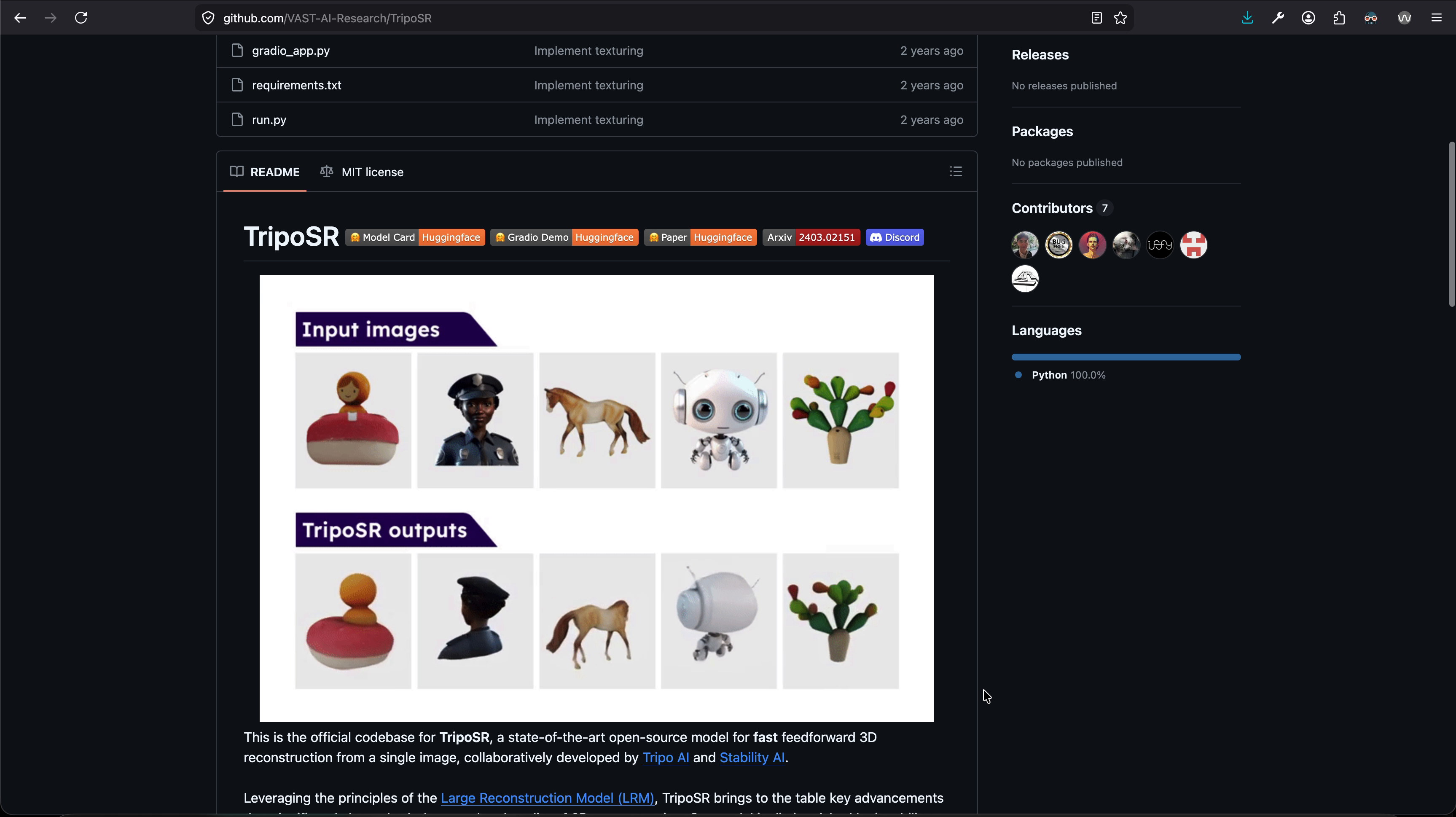
Task: Click the first contributor avatar
Action: pyautogui.click(x=1025, y=245)
